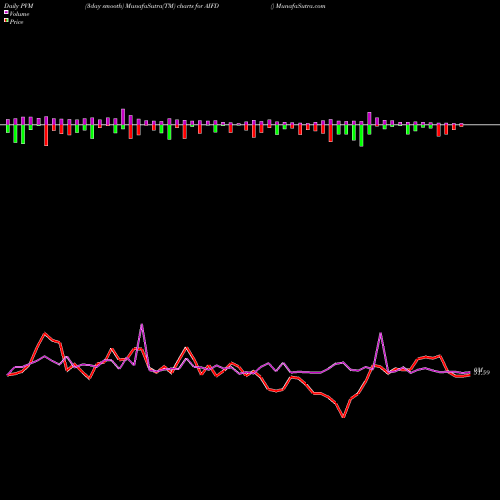Click the starting point of both lines
The height and width of the screenshot is (500, 500).
[8, 375]
